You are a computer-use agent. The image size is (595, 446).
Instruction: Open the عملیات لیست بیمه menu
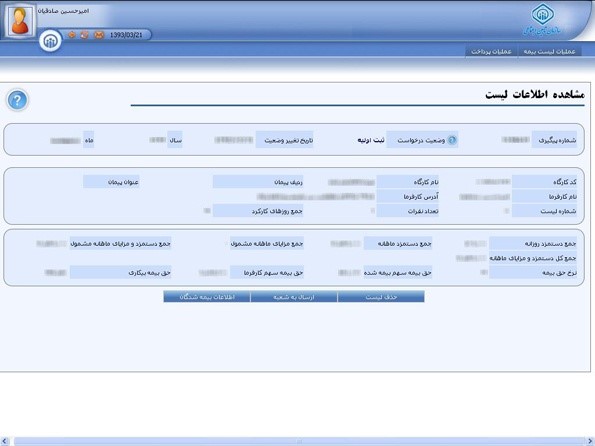click(549, 51)
